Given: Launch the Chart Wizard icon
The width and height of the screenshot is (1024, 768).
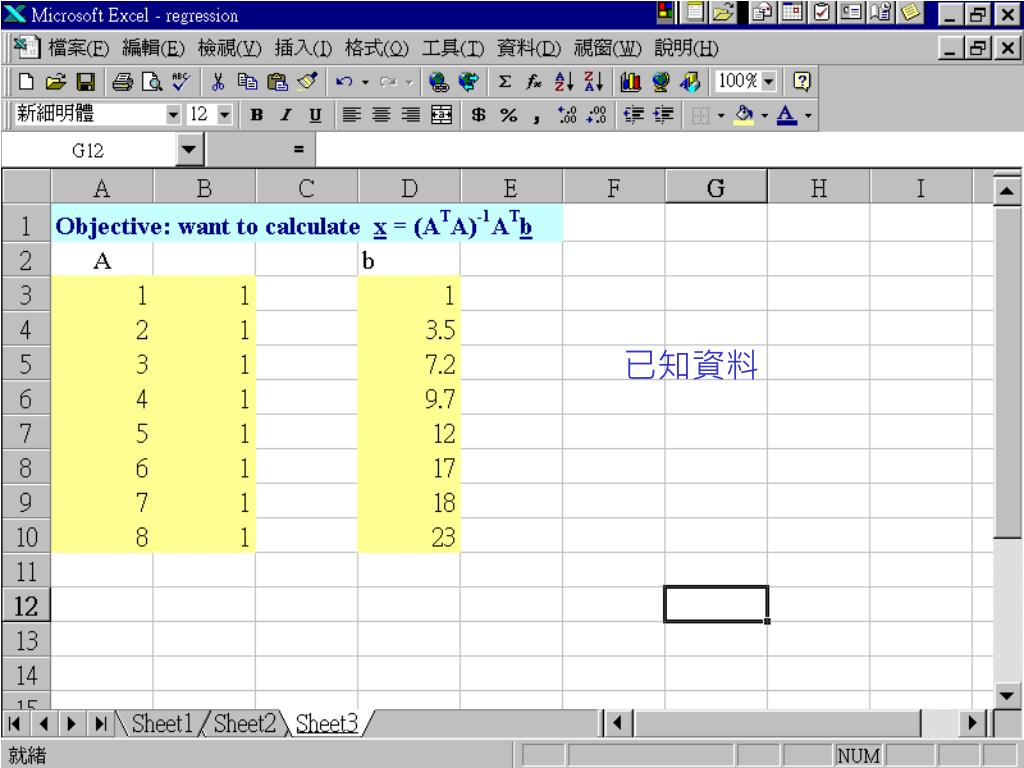Looking at the screenshot, I should coord(630,82).
